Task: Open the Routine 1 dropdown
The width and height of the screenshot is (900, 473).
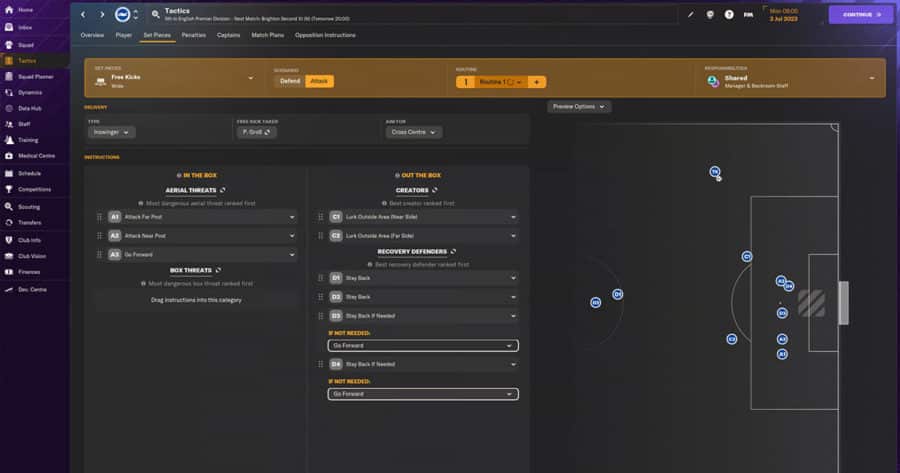Action: (500, 82)
